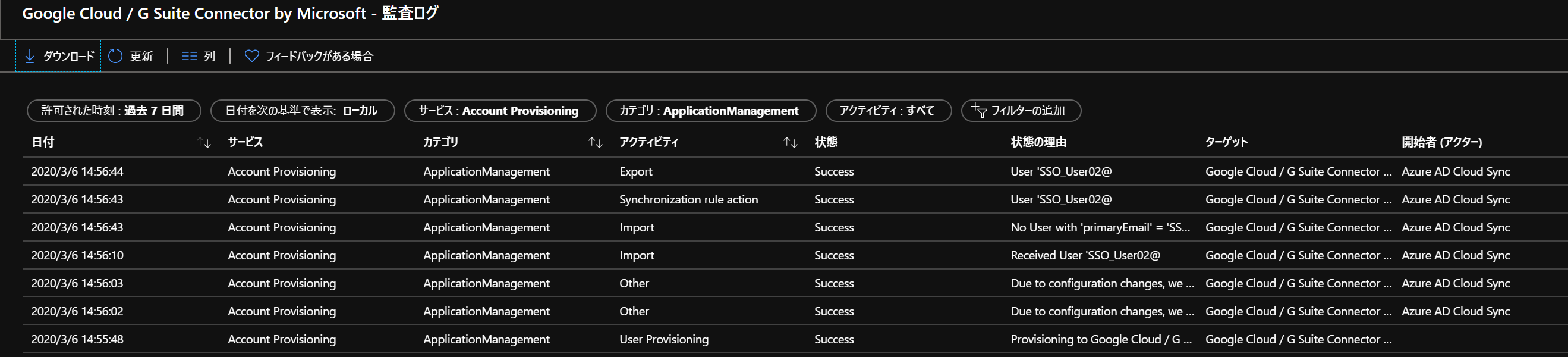Click the ダウンロード toolbar button label
1568x357 pixels.
(x=69, y=56)
